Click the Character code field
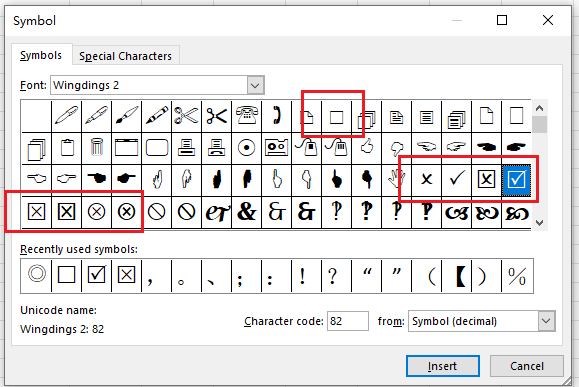The height and width of the screenshot is (387, 579). click(347, 321)
